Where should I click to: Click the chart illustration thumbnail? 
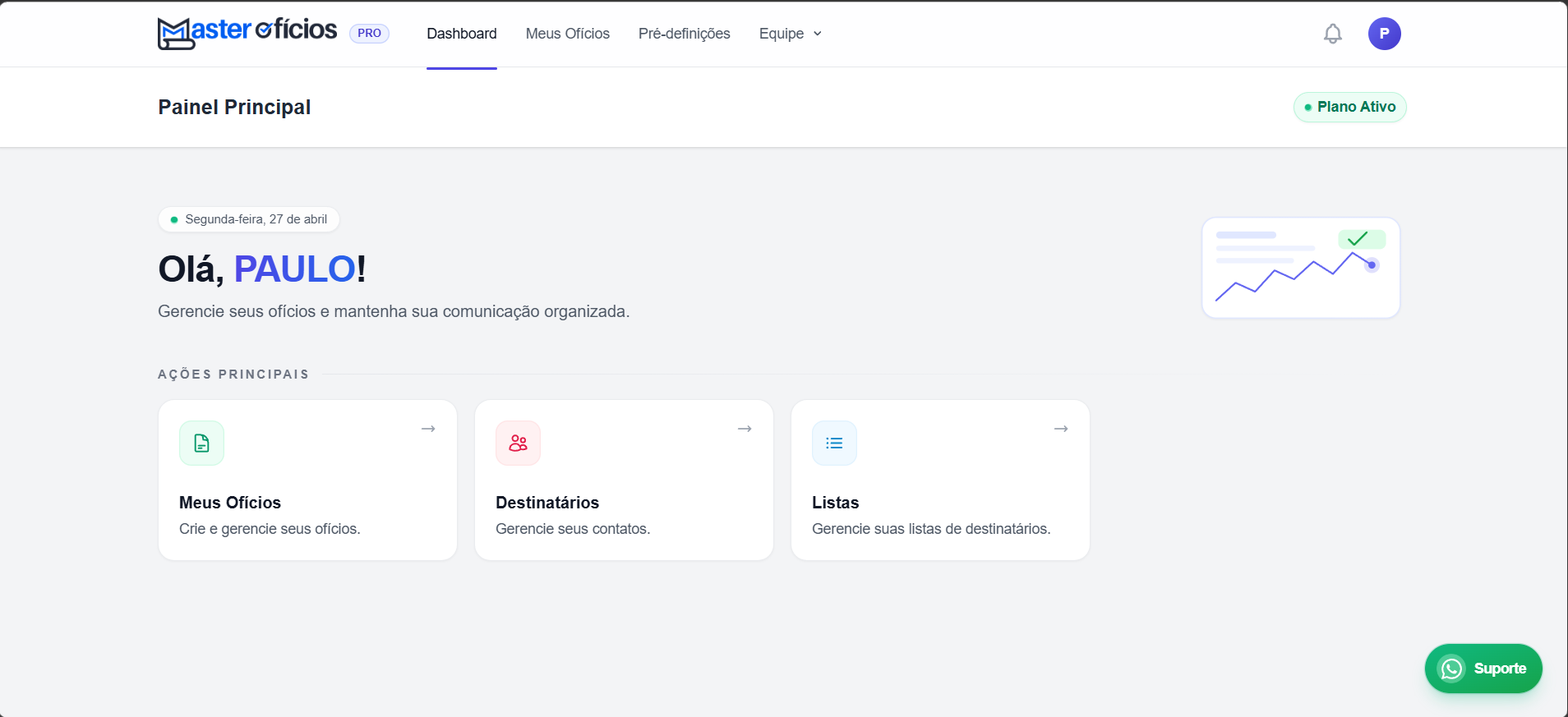coord(1301,268)
